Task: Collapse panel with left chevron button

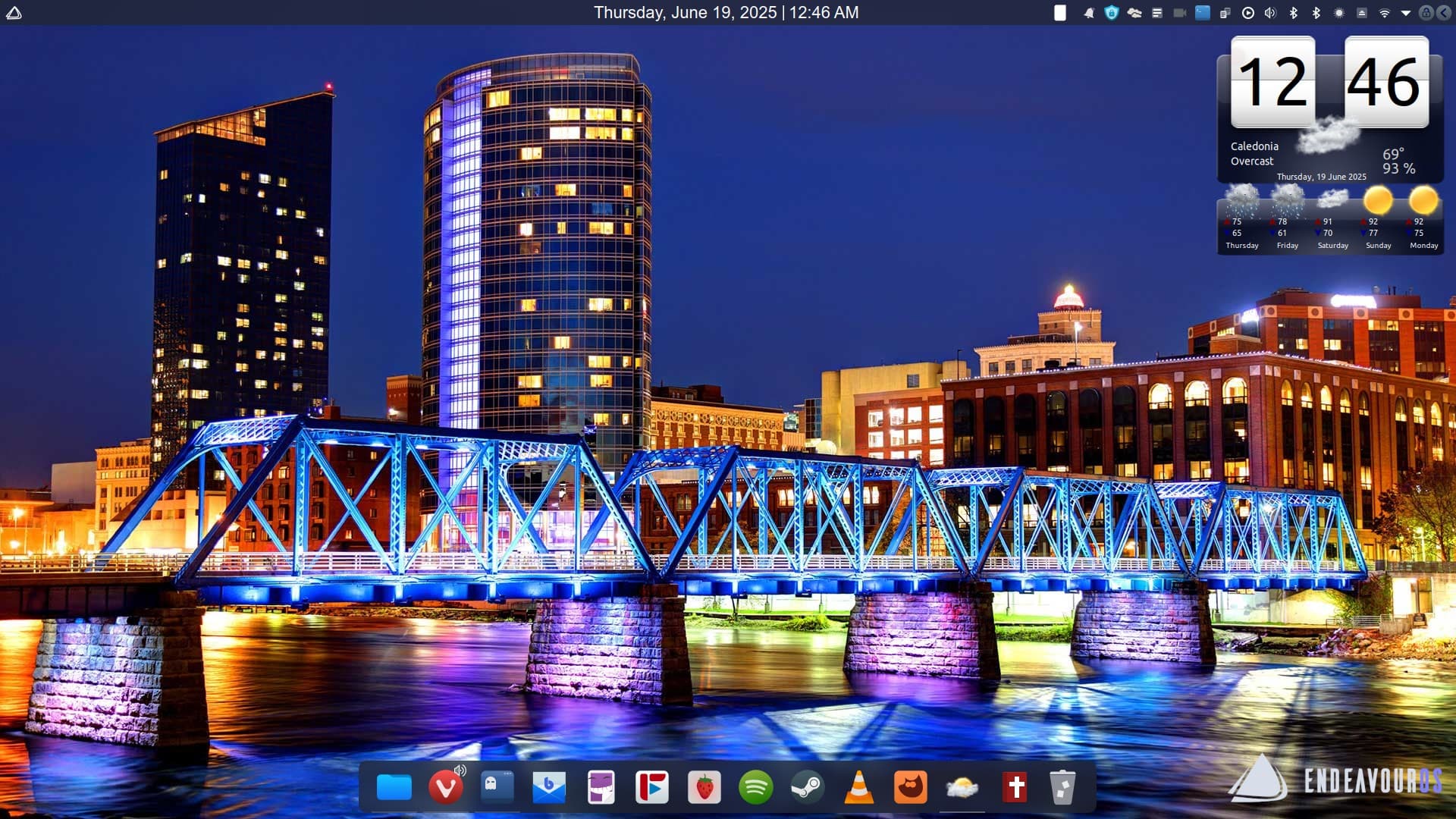Action: coord(1442,13)
